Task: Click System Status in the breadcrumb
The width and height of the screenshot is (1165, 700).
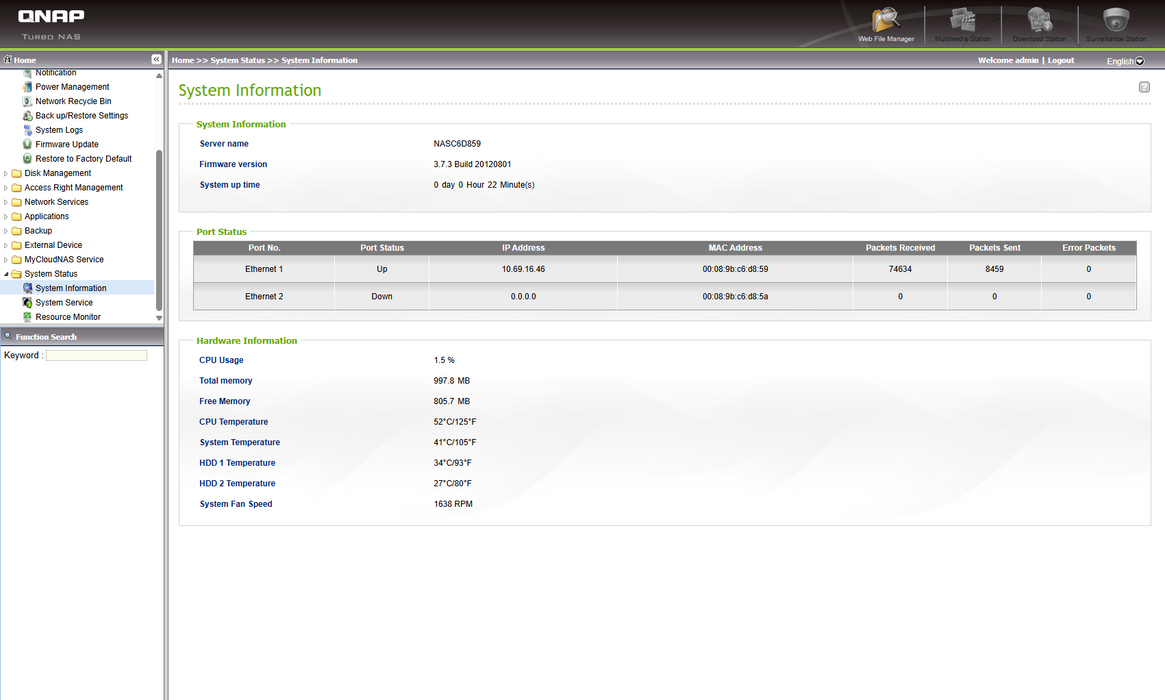Action: 237,60
